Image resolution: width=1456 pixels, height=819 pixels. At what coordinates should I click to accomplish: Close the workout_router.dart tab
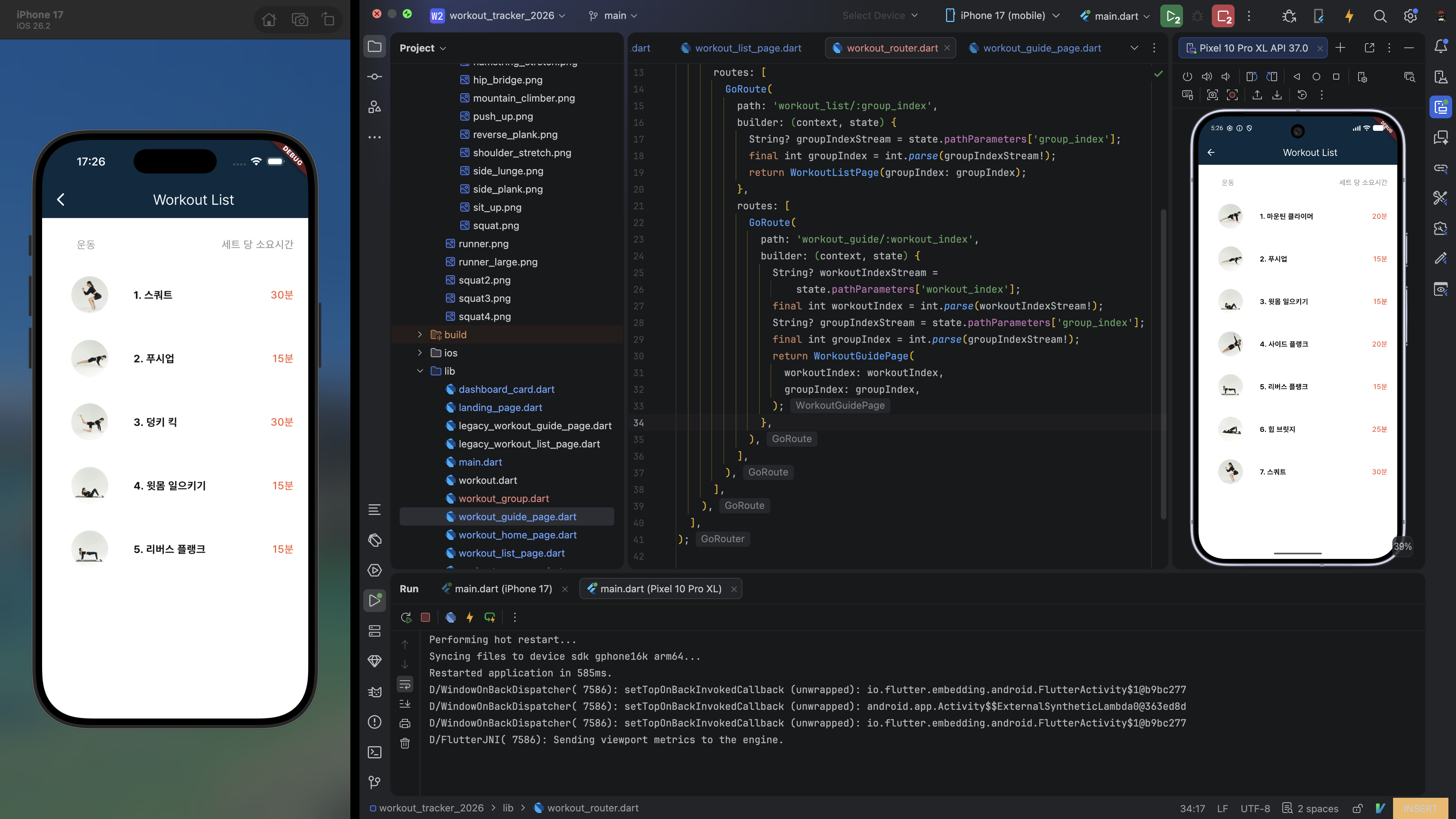coord(947,48)
